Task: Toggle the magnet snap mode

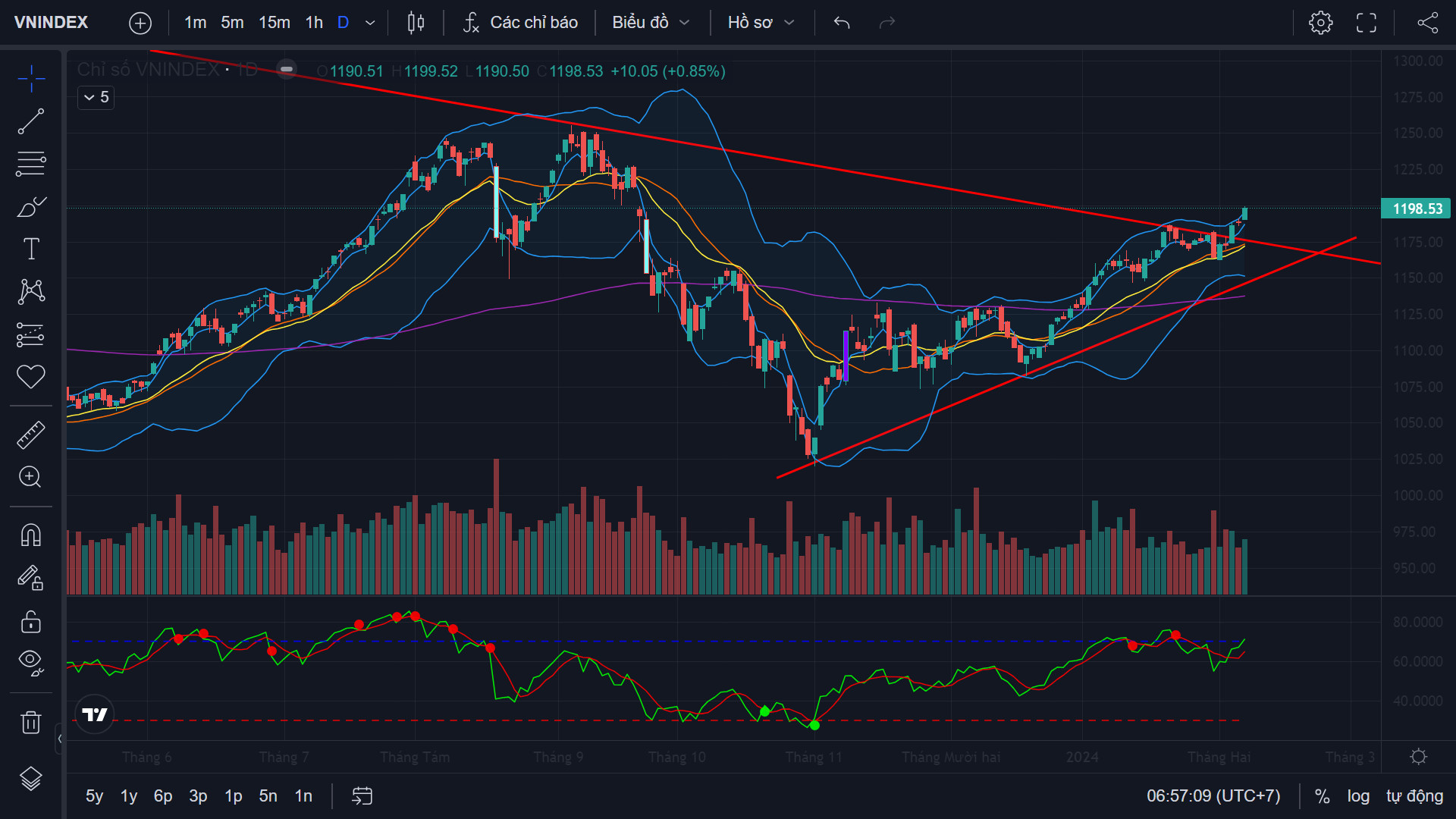Action: [x=31, y=535]
